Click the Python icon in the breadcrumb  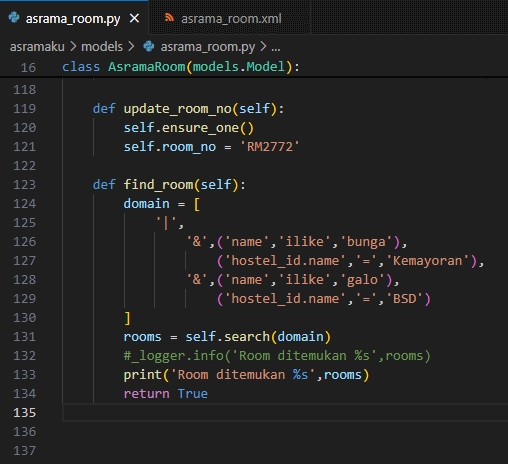[149, 46]
